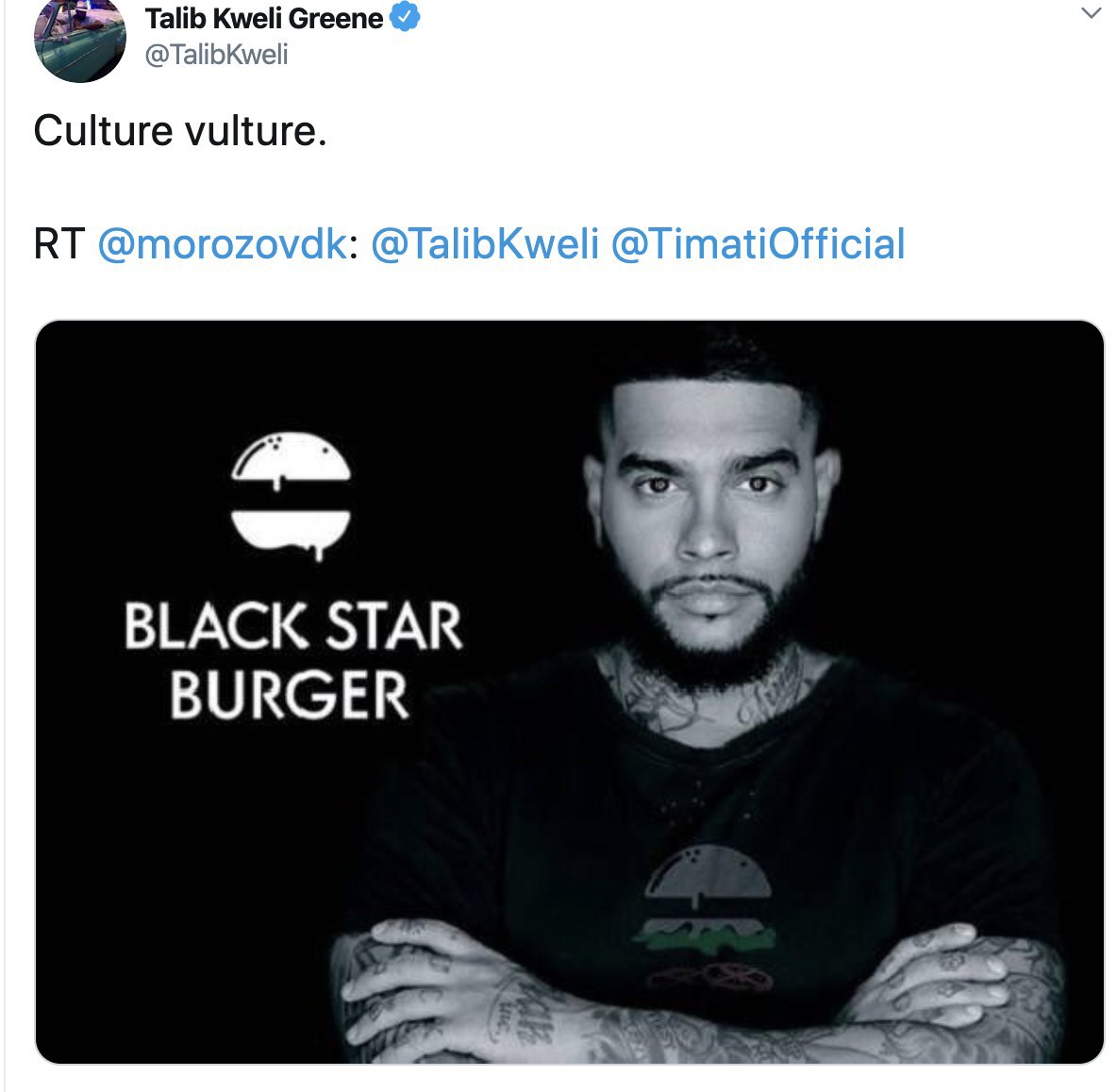Image resolution: width=1117 pixels, height=1092 pixels.
Task: Click the top bun of the white burger logo
Action: (292, 459)
